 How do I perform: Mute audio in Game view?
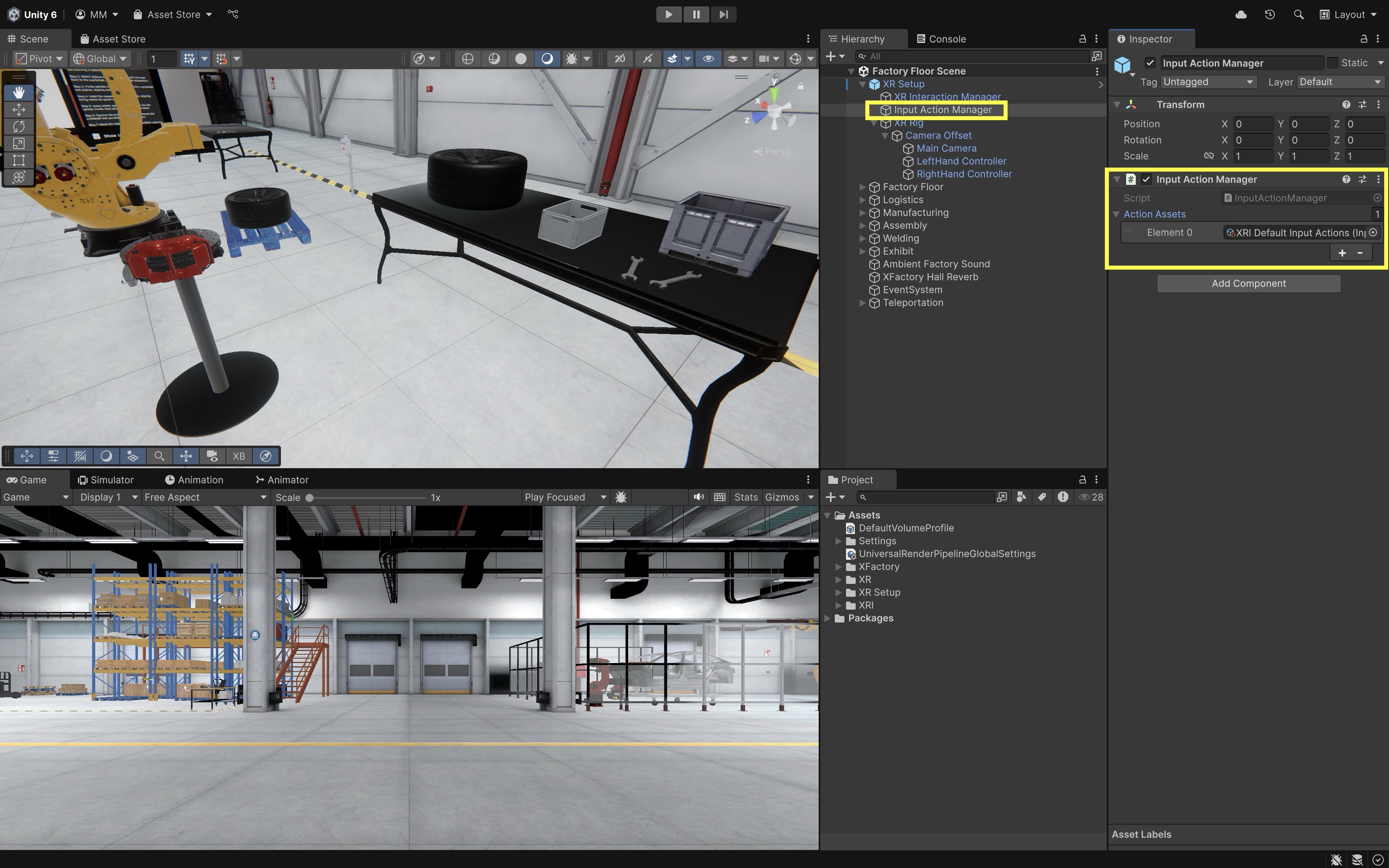tap(698, 497)
